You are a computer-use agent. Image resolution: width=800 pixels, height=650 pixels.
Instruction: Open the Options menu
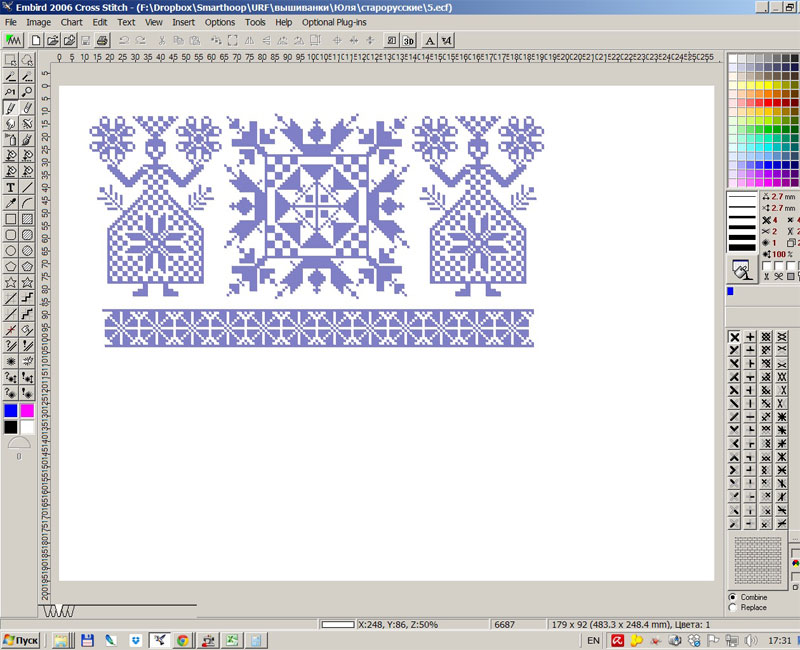tap(220, 22)
